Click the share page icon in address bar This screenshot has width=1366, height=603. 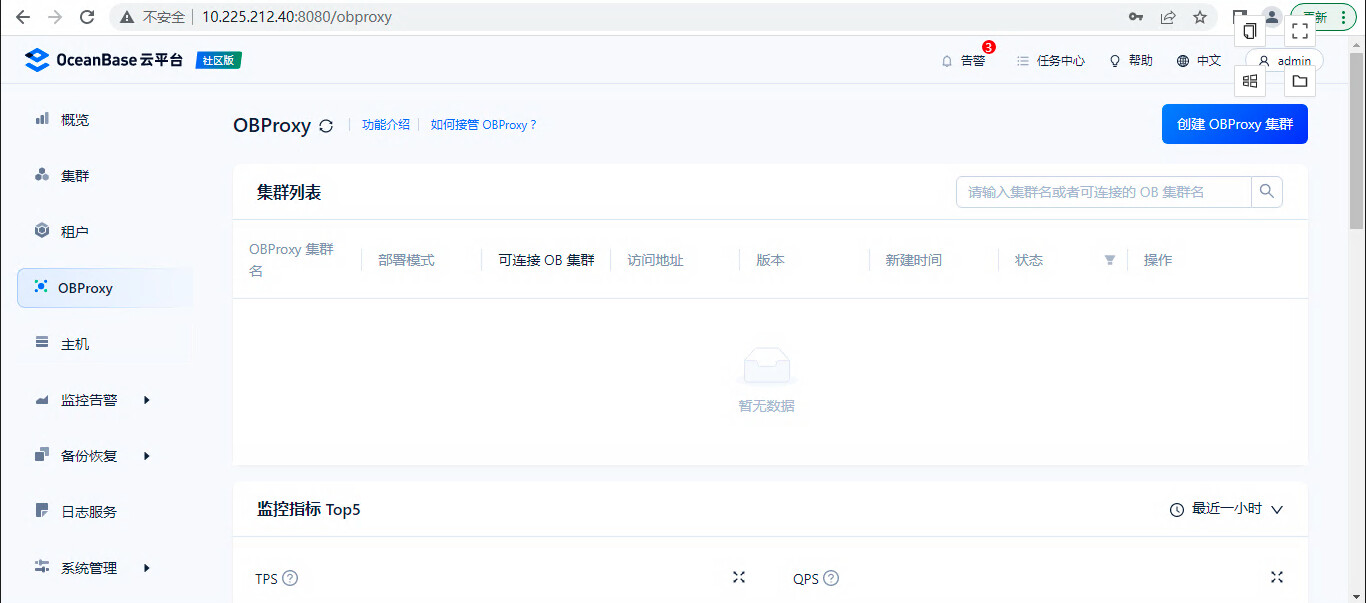[x=1168, y=17]
